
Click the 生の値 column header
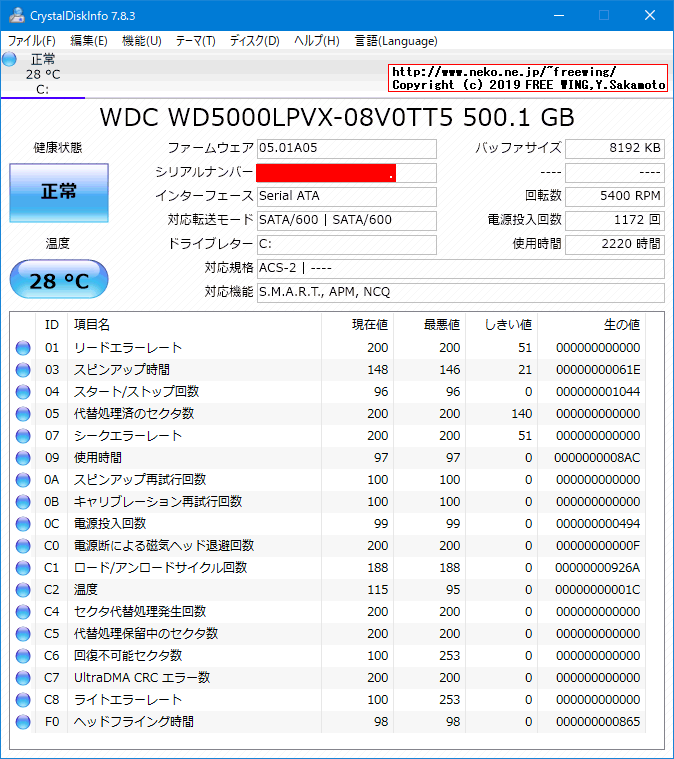[x=591, y=324]
